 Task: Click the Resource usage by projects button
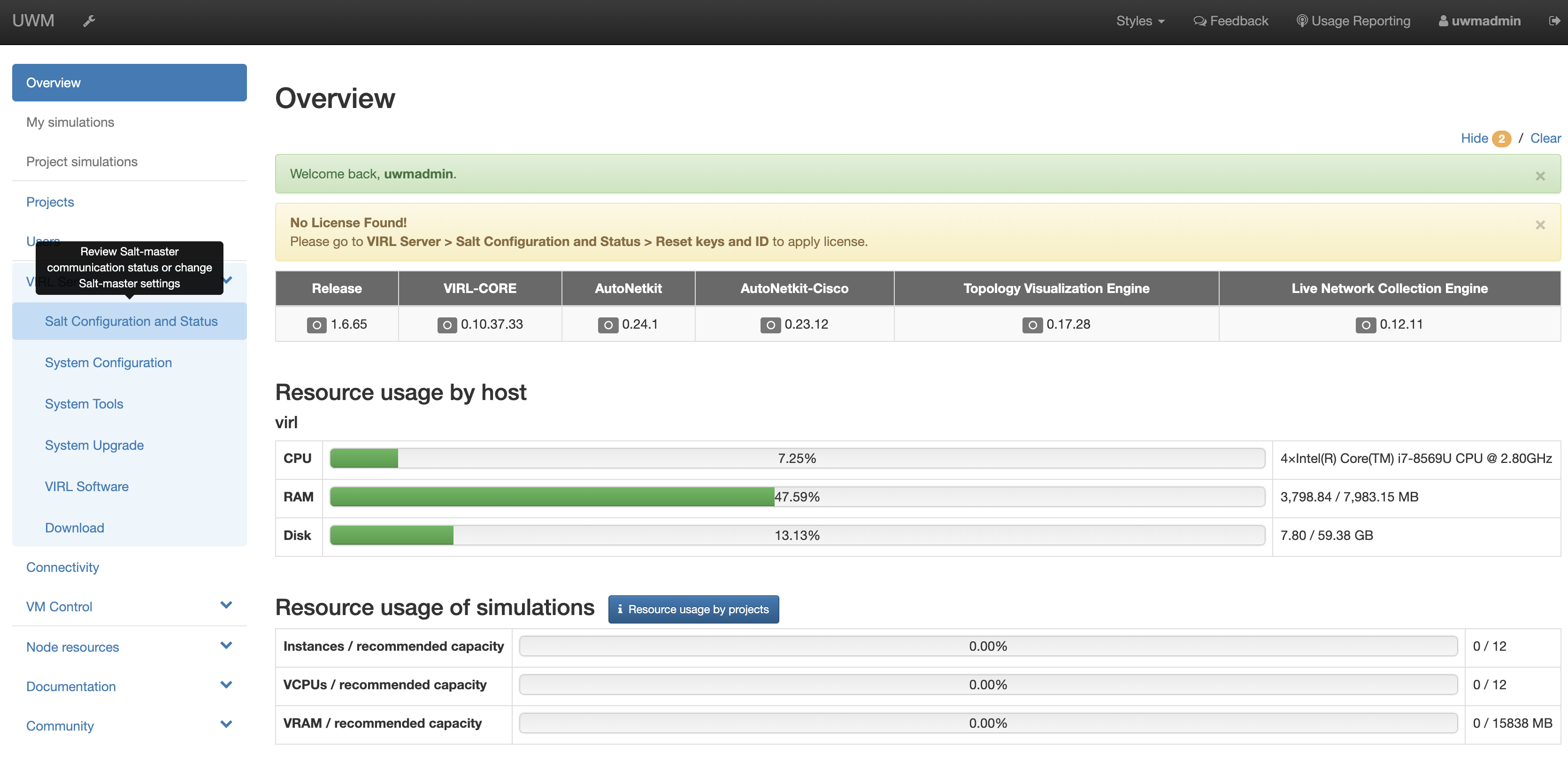click(x=693, y=608)
